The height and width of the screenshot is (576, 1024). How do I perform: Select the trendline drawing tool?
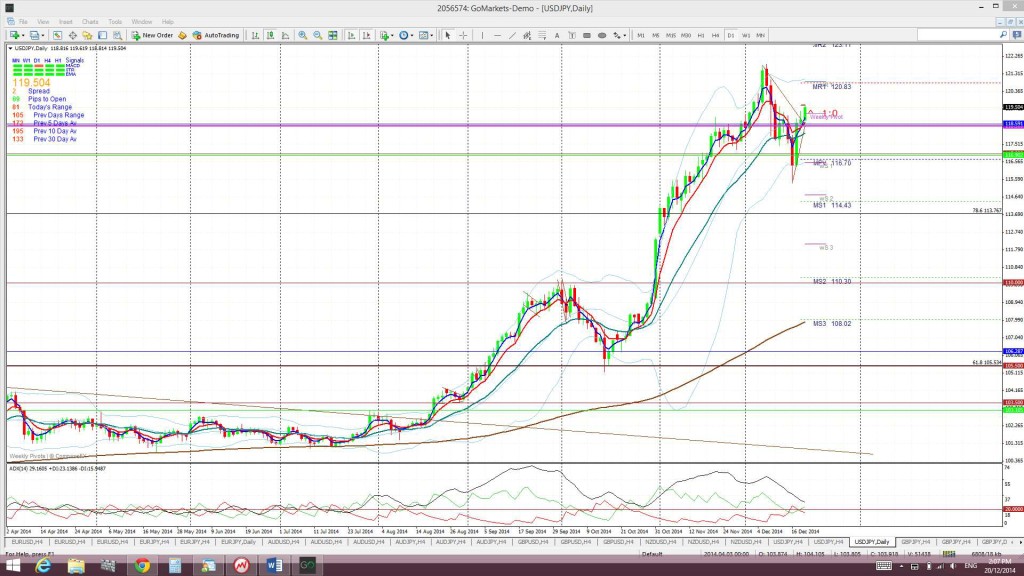coord(512,35)
